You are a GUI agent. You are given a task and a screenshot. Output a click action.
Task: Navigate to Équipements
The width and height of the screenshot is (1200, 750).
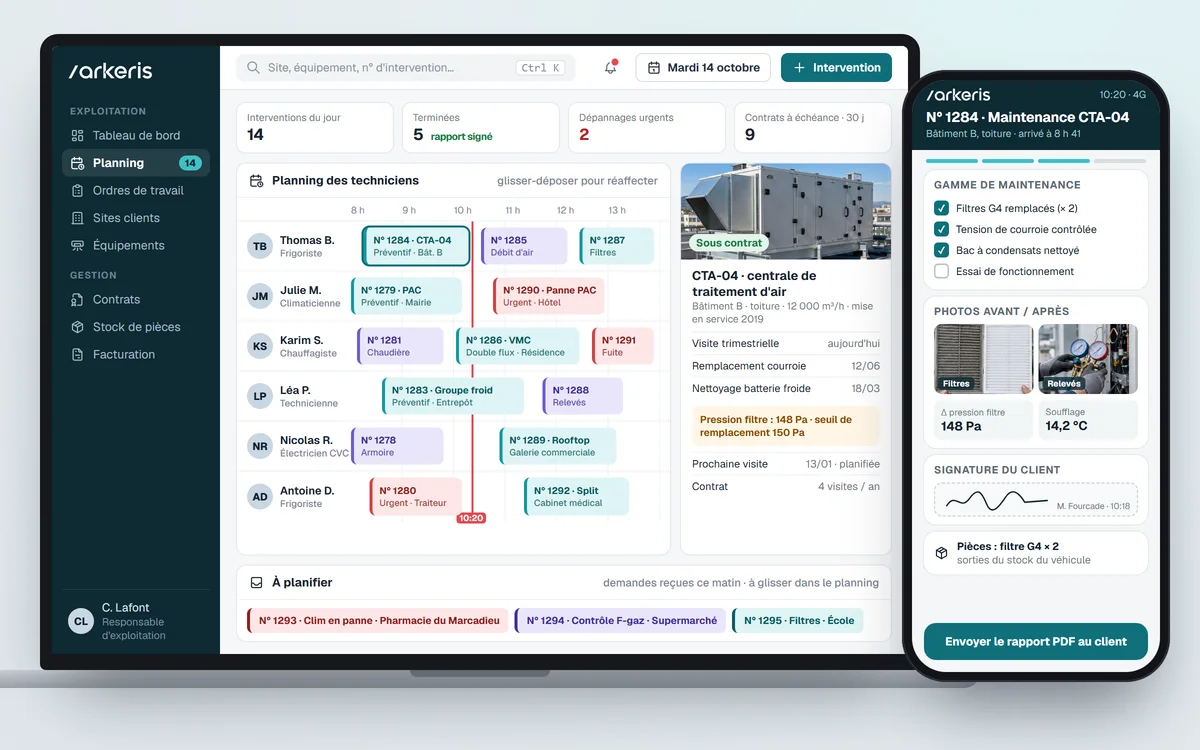(x=136, y=246)
